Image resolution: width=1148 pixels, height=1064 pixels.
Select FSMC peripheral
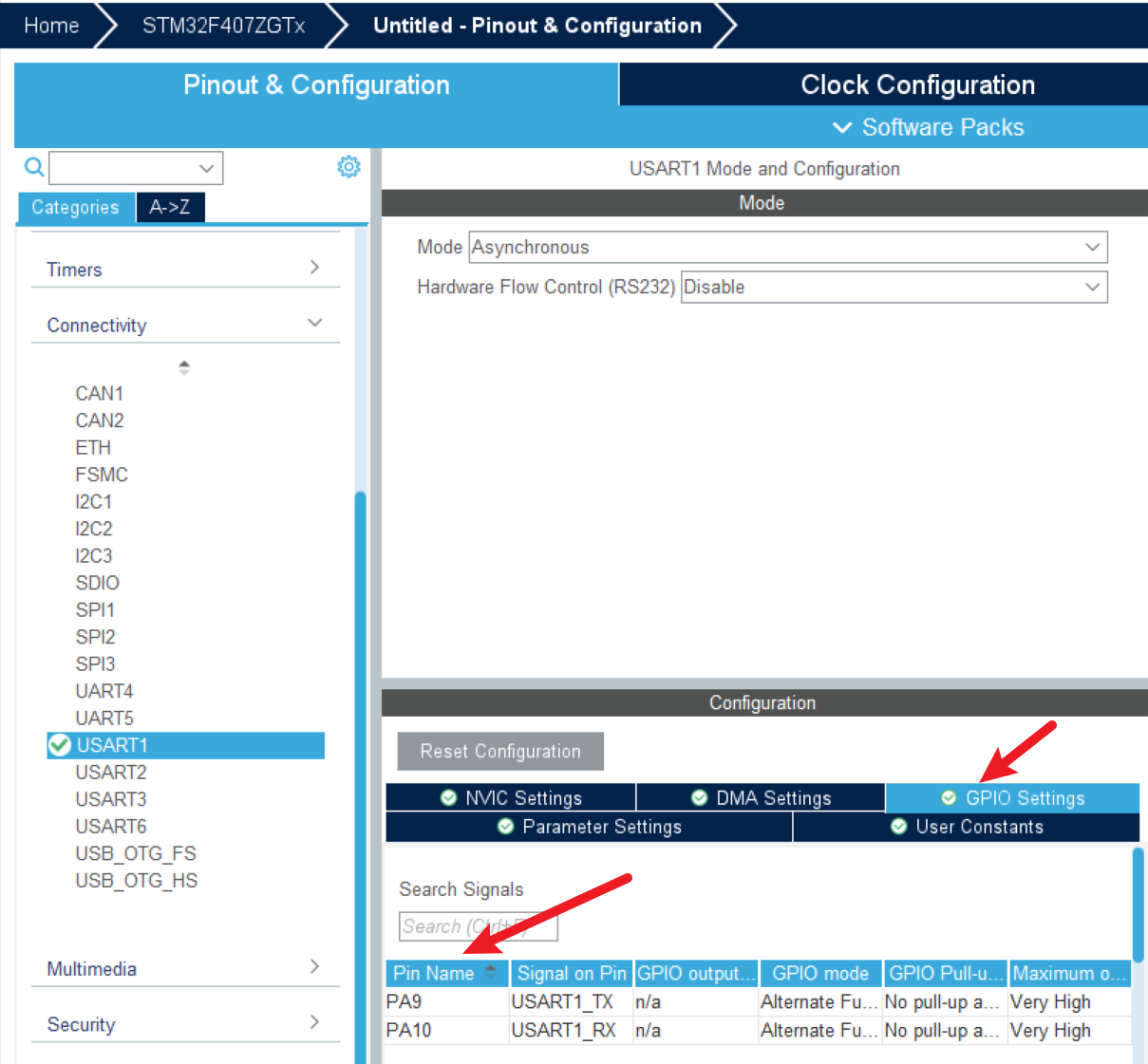102,475
